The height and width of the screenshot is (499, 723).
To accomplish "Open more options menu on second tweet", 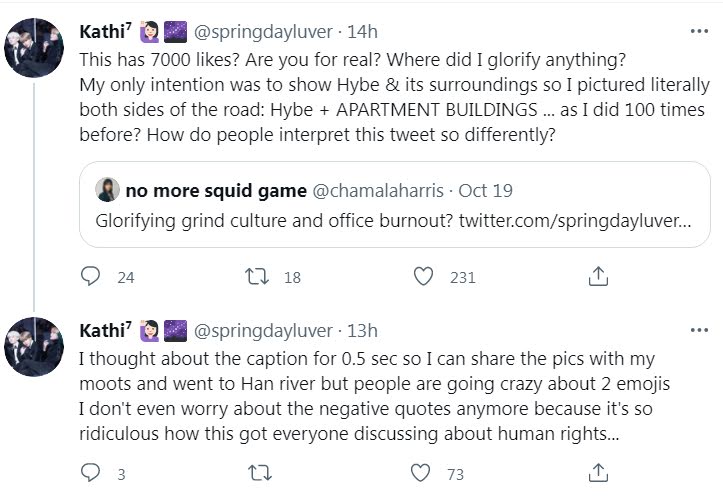I will pos(698,330).
